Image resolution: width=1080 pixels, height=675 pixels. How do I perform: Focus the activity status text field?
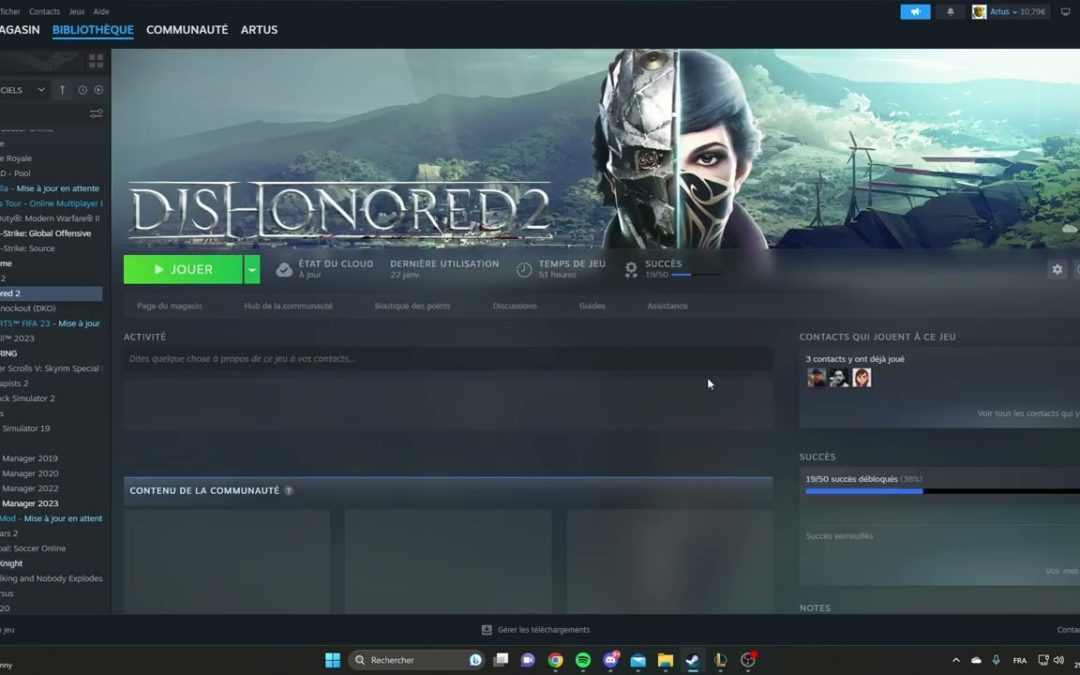point(448,359)
